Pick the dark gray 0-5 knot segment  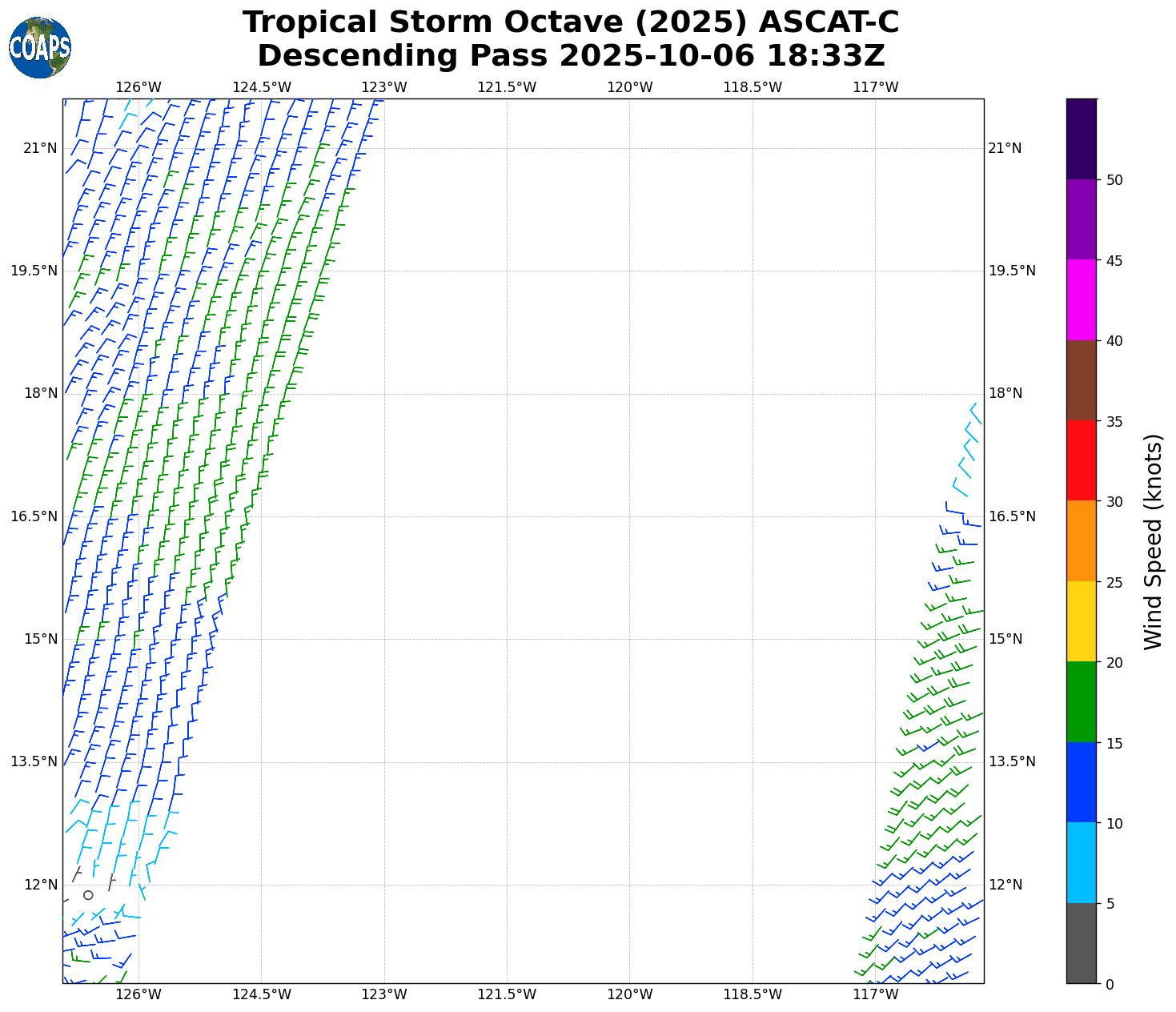point(1081,943)
